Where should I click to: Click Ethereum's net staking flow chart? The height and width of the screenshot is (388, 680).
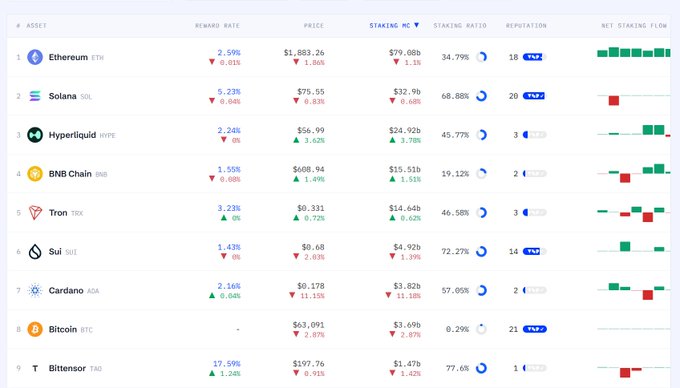(634, 52)
